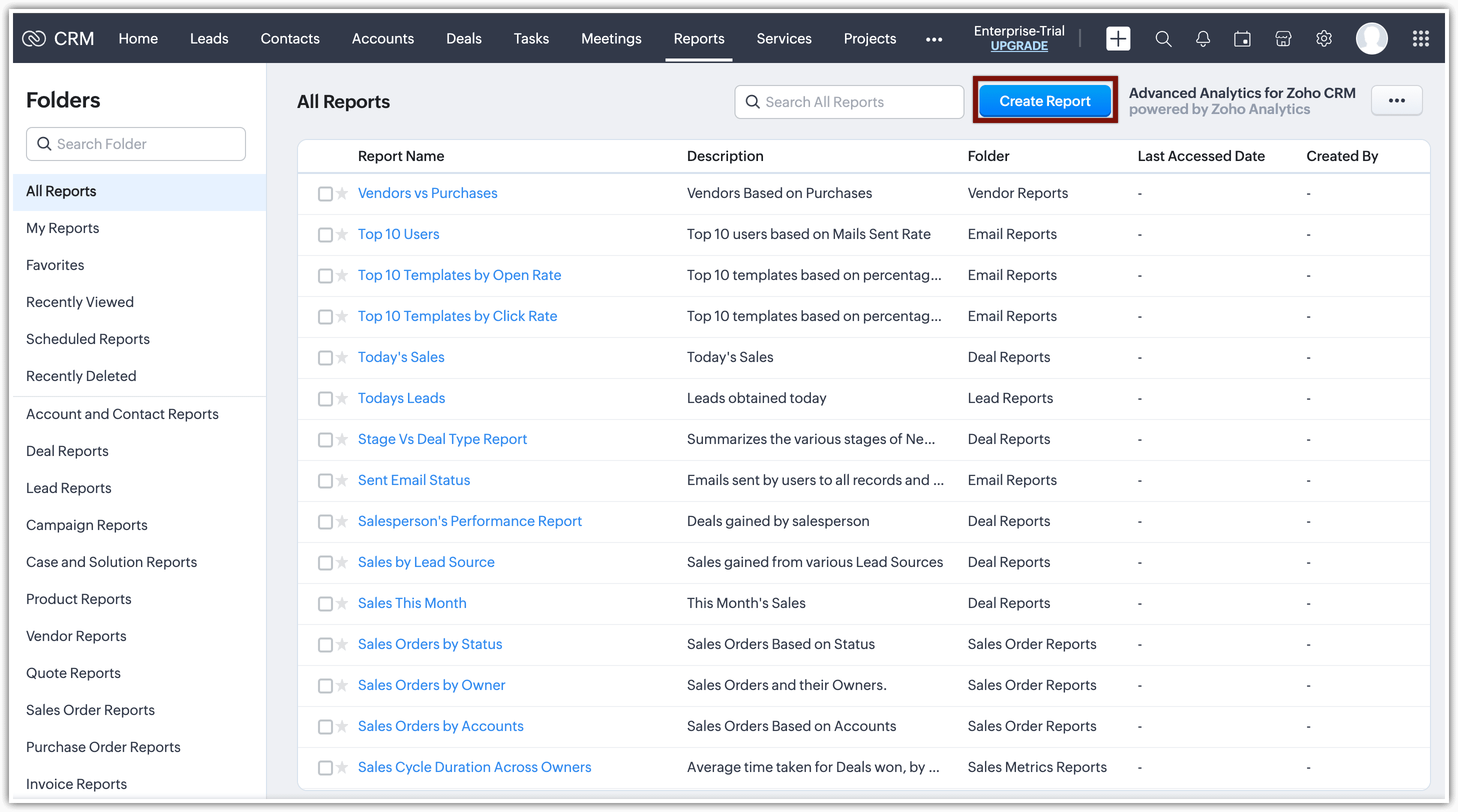Open the apps grid launcher icon
The image size is (1458, 812).
[x=1420, y=38]
